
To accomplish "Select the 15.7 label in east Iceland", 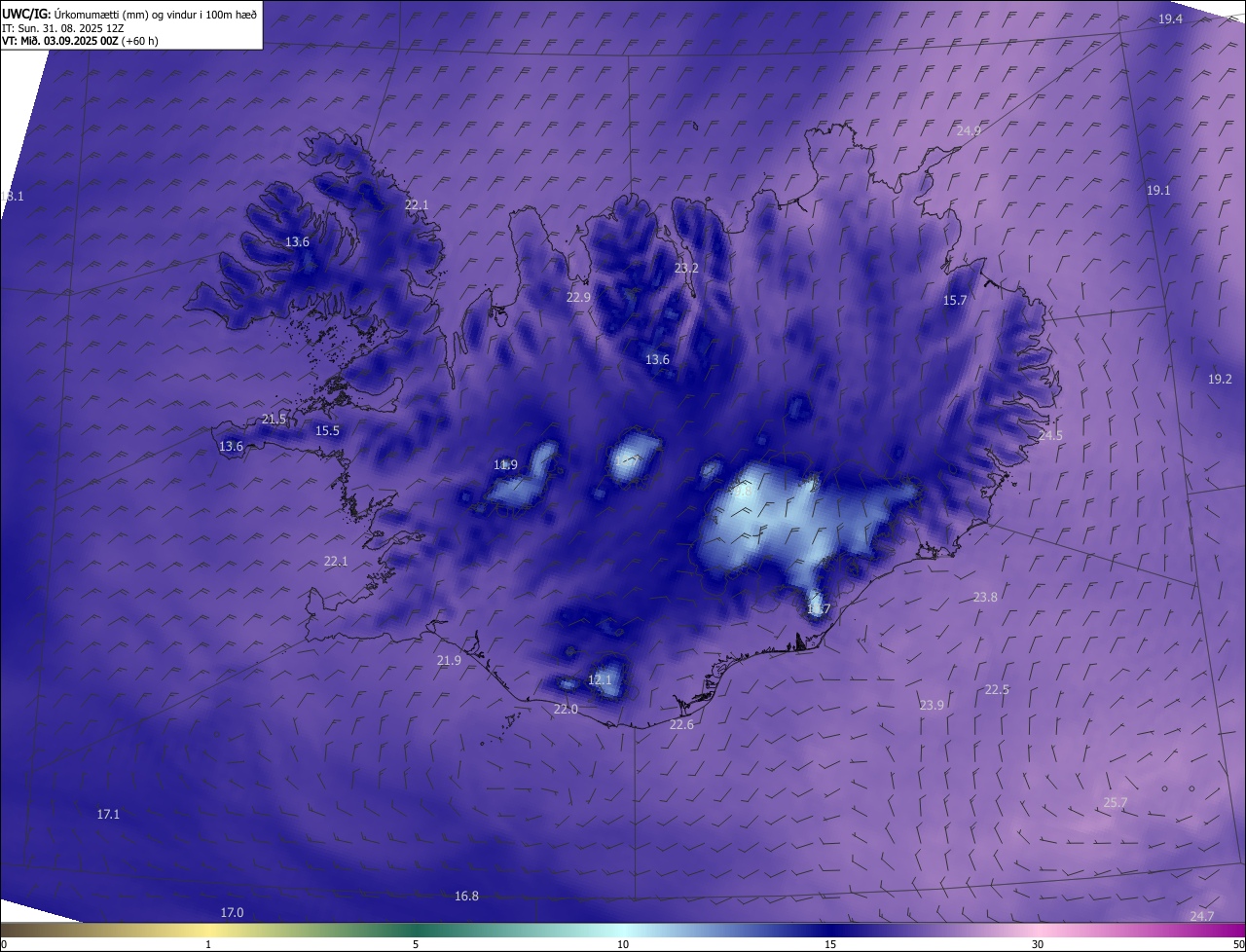I will [x=955, y=301].
